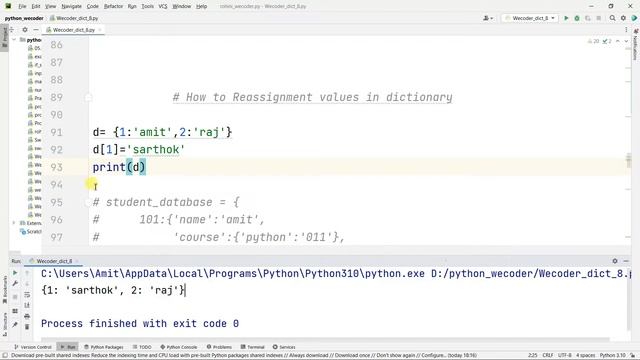The width and height of the screenshot is (640, 360).
Task: Collapse the python project root folder
Action: (14, 40)
